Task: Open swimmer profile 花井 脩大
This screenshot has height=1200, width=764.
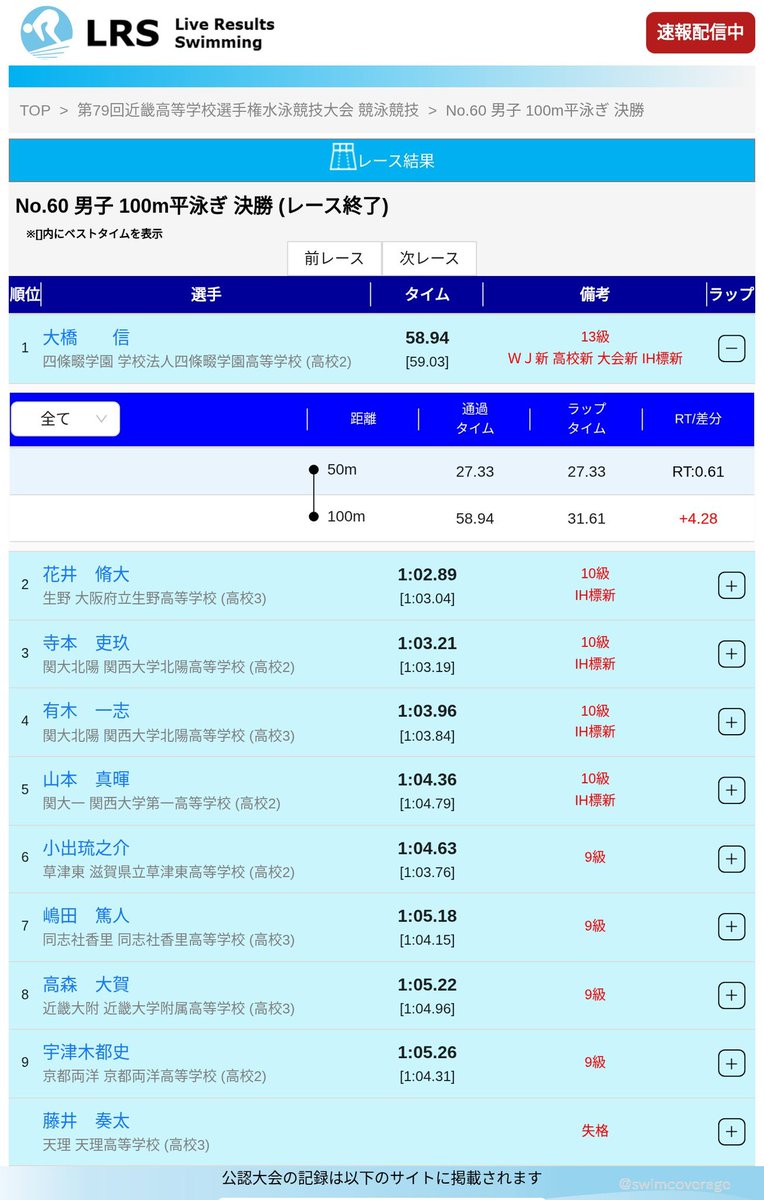Action: [86, 574]
